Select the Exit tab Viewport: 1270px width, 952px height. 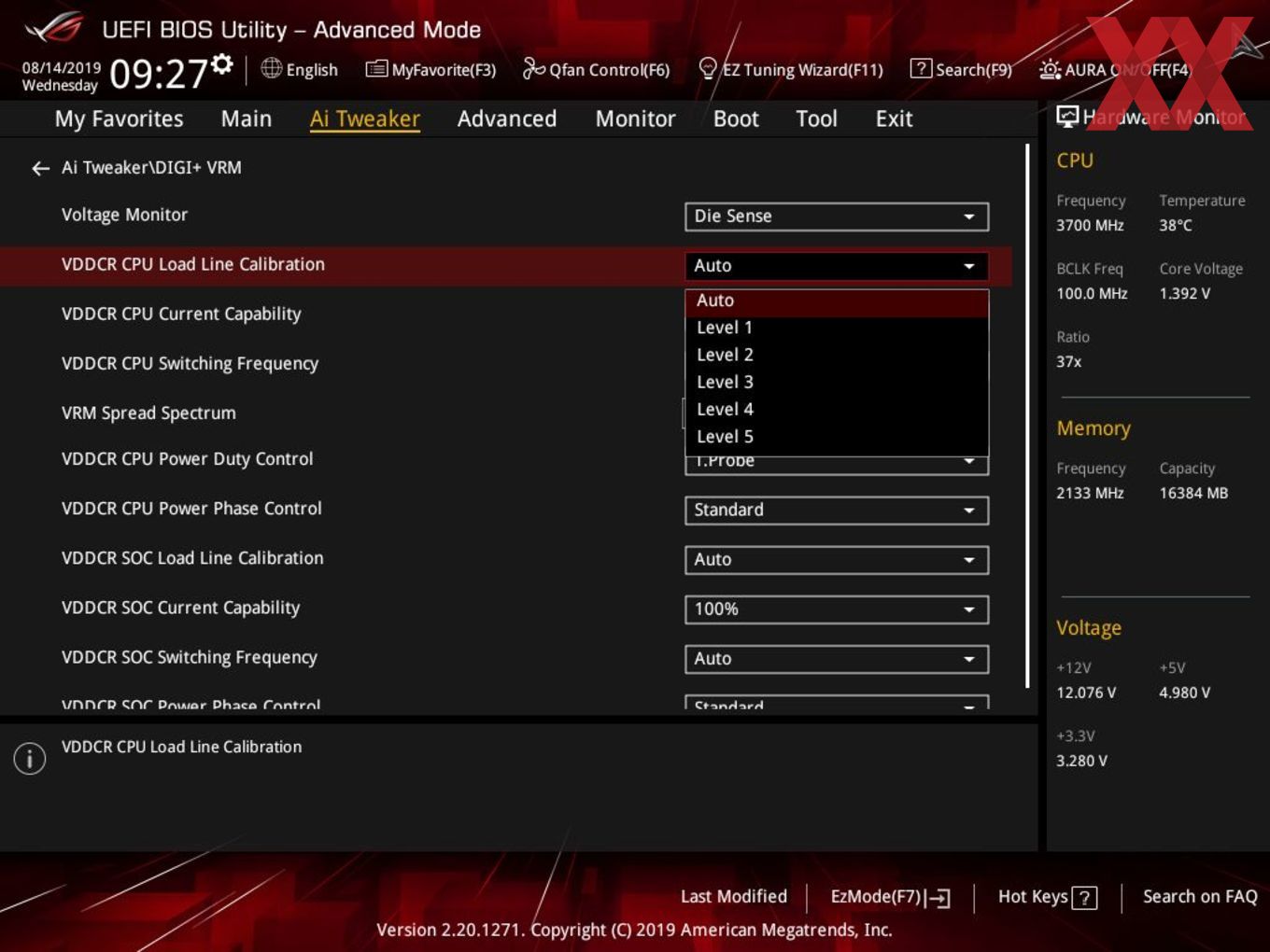click(894, 119)
